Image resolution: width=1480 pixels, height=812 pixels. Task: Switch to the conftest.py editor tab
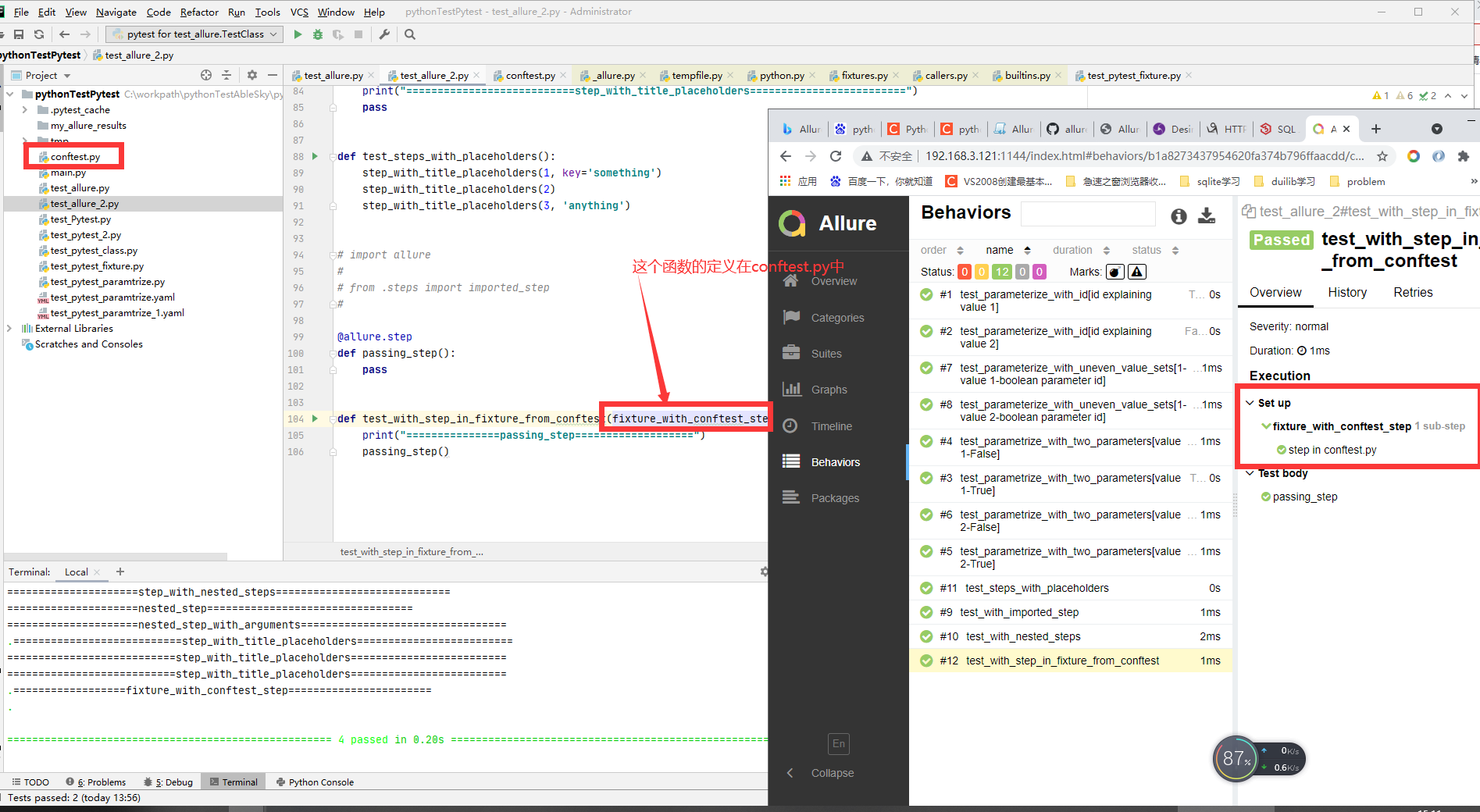pyautogui.click(x=530, y=75)
